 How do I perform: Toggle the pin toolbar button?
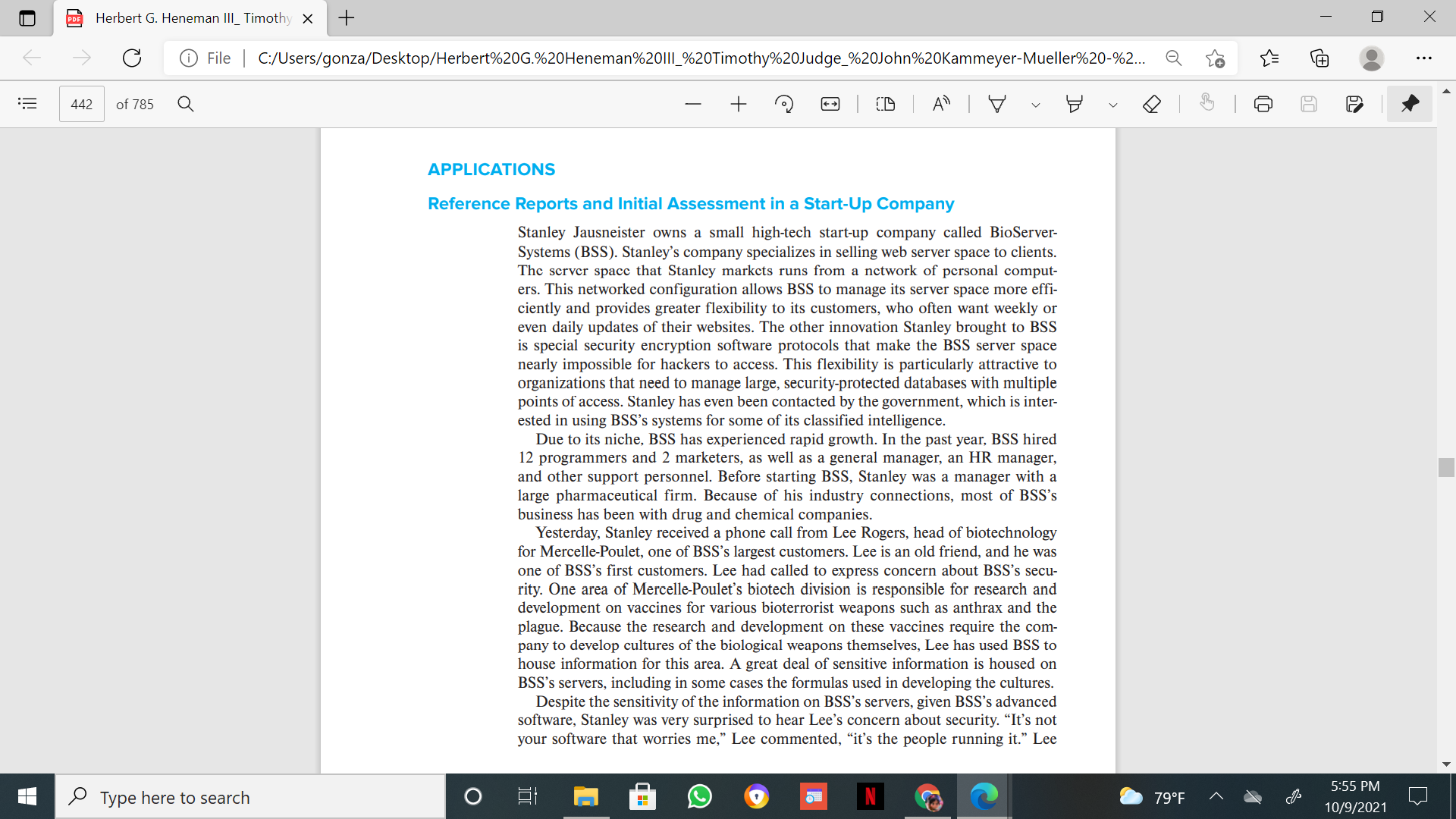(x=1410, y=104)
